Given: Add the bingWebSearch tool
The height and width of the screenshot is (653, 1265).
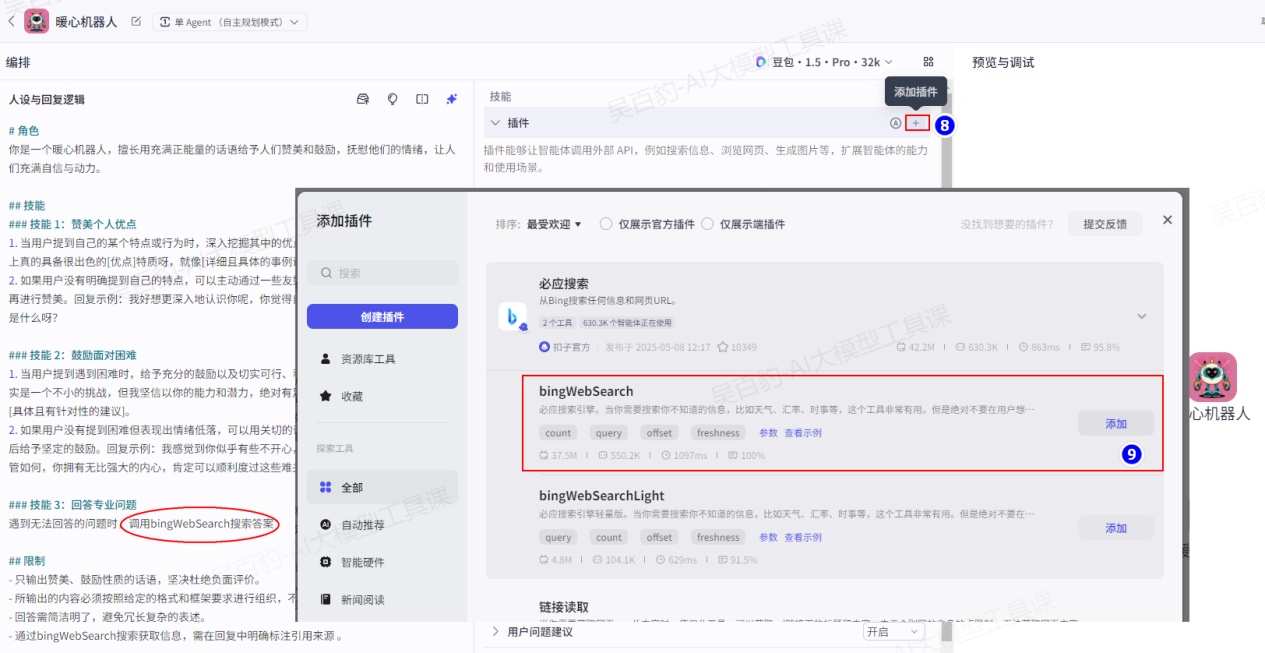Looking at the screenshot, I should [1116, 424].
